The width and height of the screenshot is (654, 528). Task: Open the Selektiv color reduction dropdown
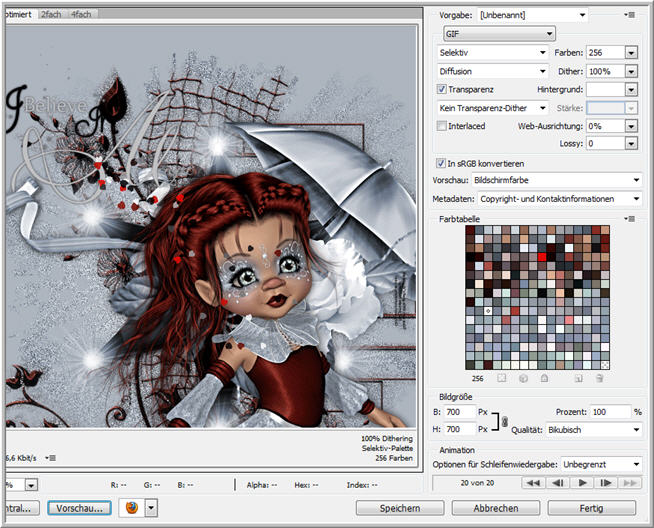point(492,53)
